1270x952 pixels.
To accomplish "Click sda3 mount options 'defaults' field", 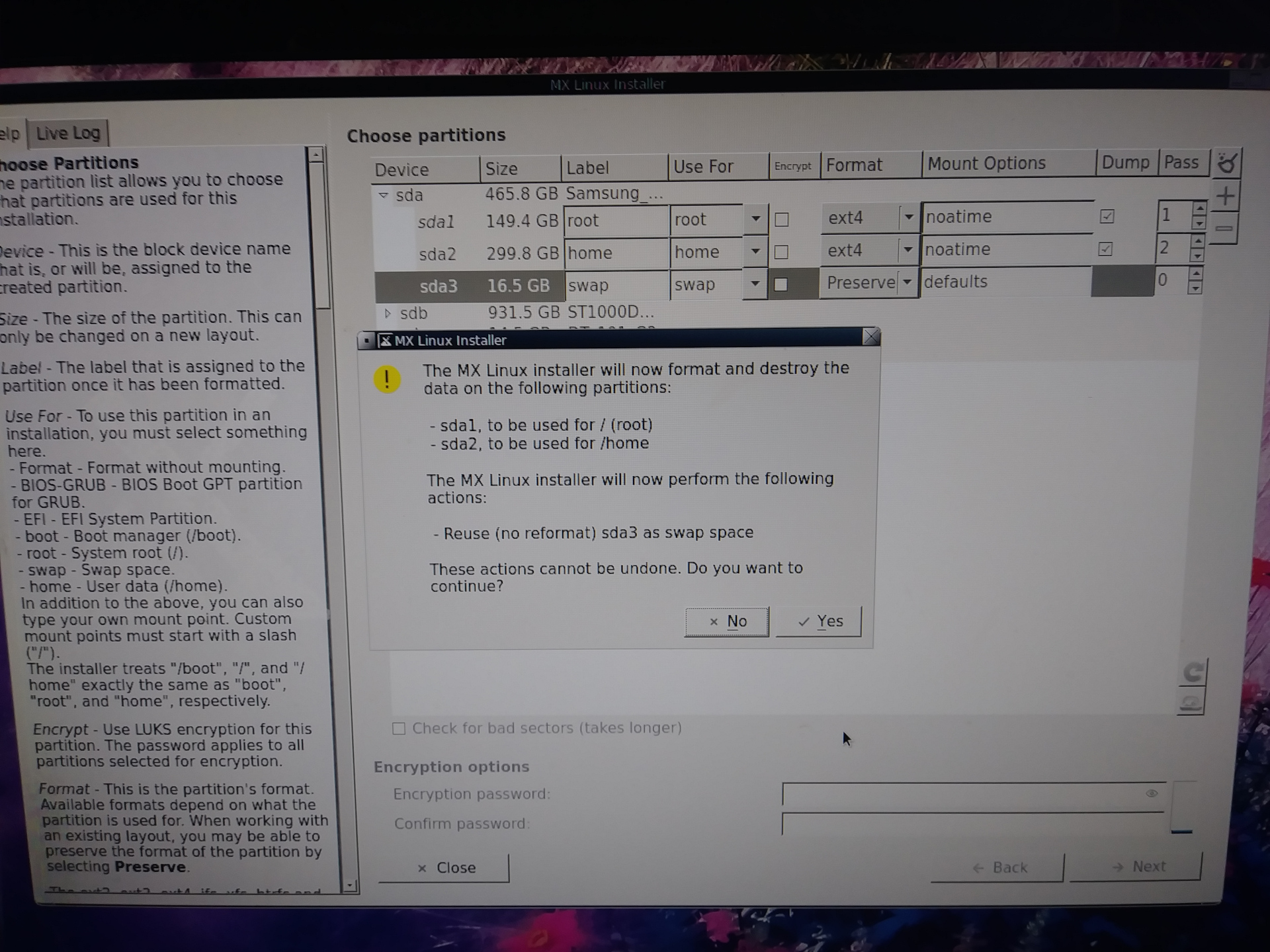I will 1005,282.
